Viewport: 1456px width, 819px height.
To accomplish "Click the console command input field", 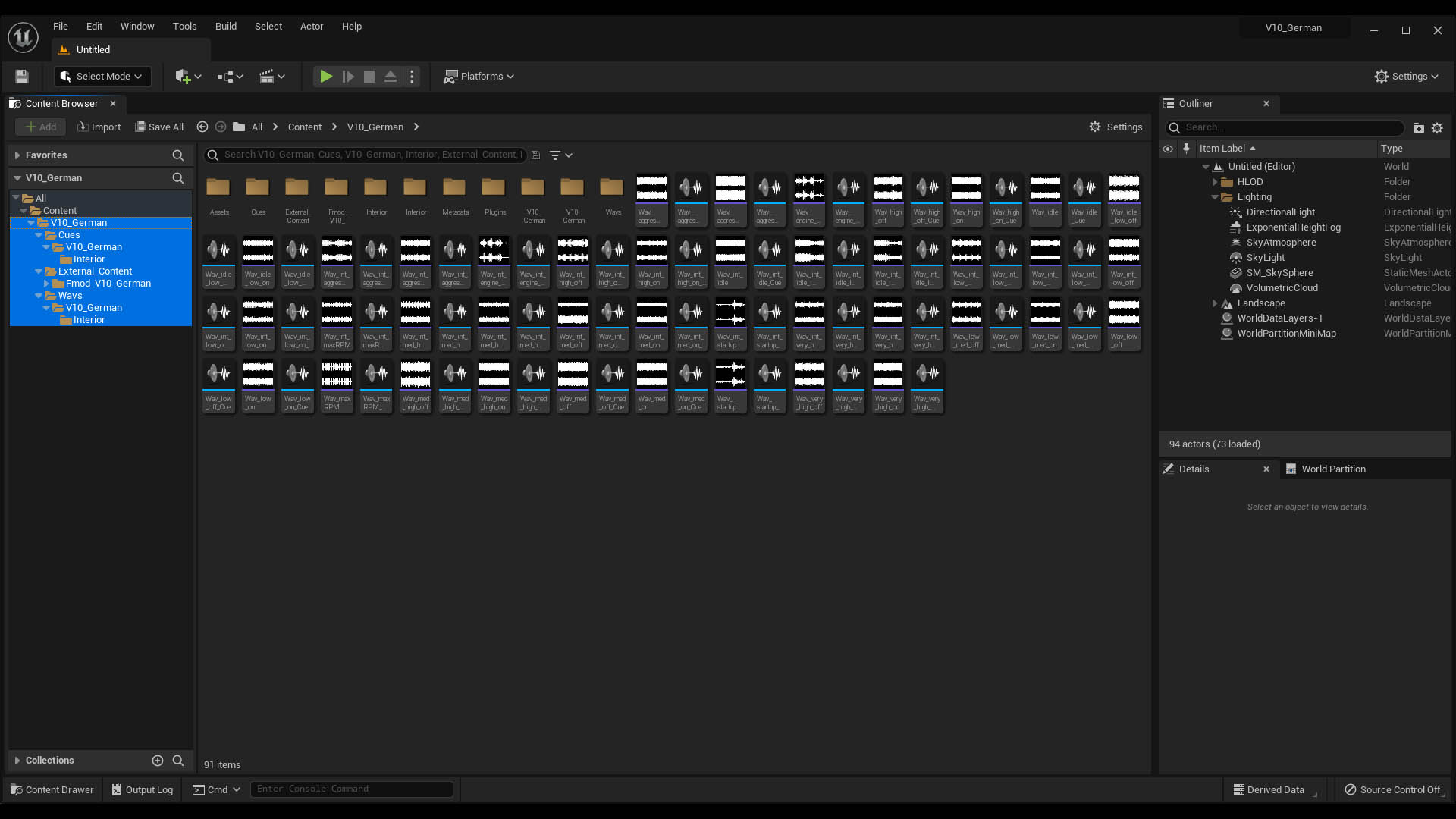I will click(351, 789).
